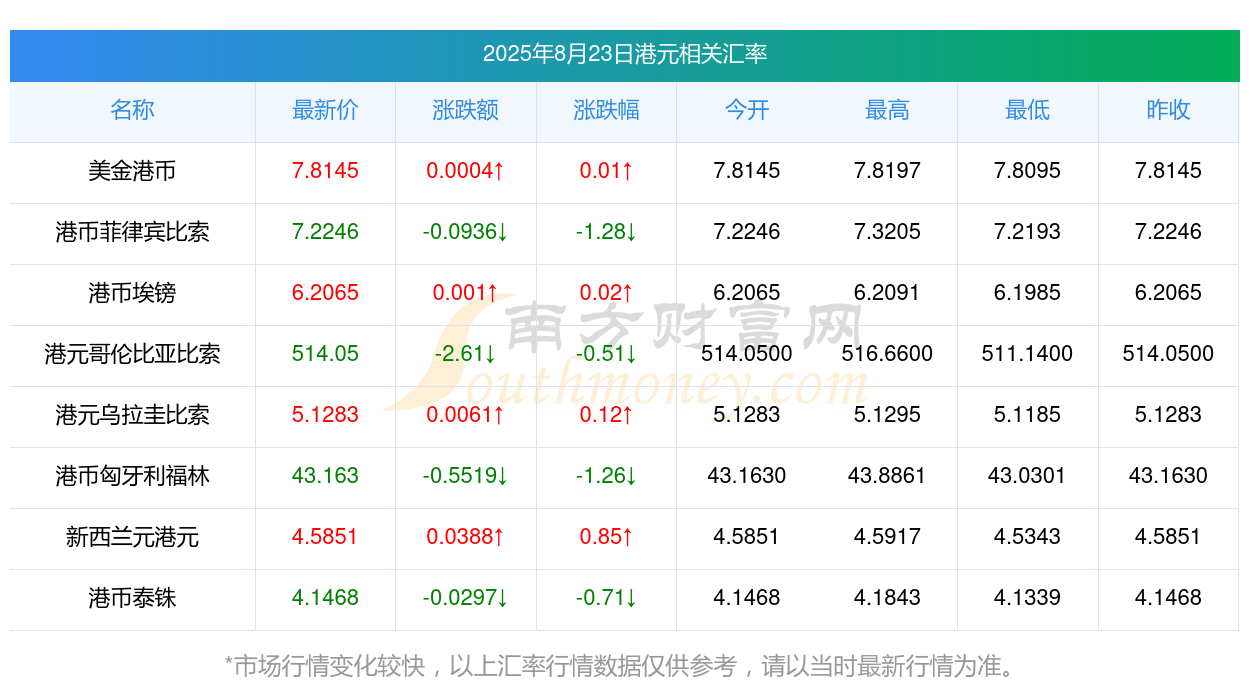The height and width of the screenshot is (698, 1250).
Task: Click change amount 0.0061↑
Action: point(466,415)
